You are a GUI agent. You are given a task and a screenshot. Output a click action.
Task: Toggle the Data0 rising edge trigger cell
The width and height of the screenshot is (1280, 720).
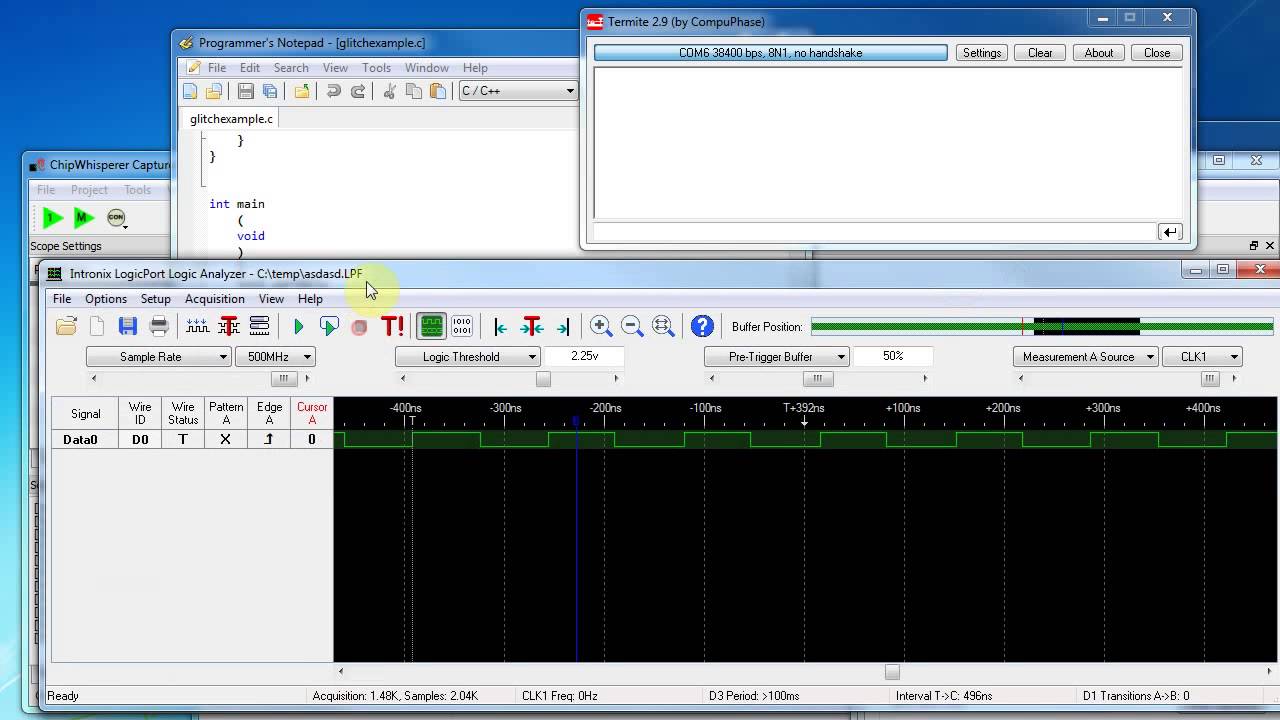coord(269,439)
